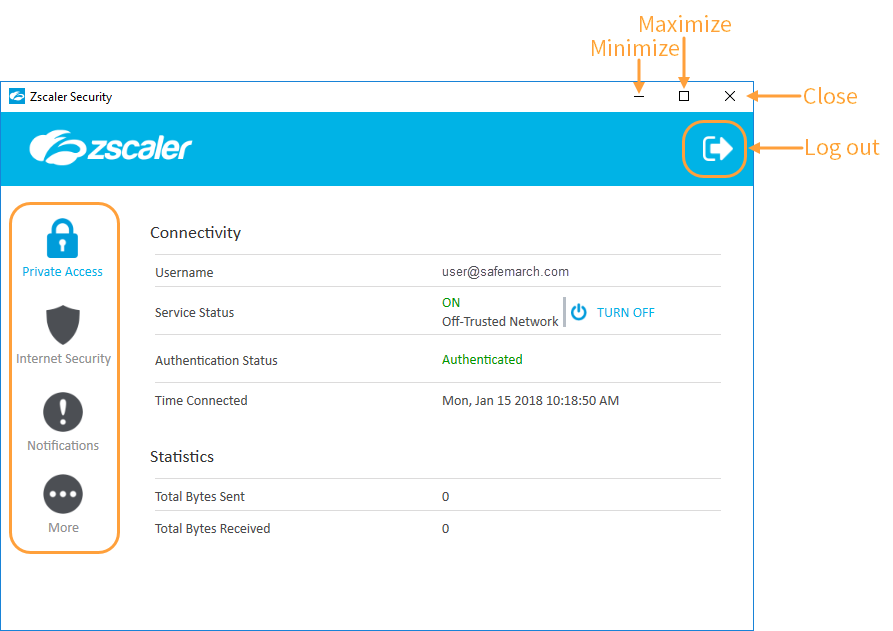This screenshot has height=631, width=893.
Task: Close the Zscaler Security window
Action: pos(730,97)
